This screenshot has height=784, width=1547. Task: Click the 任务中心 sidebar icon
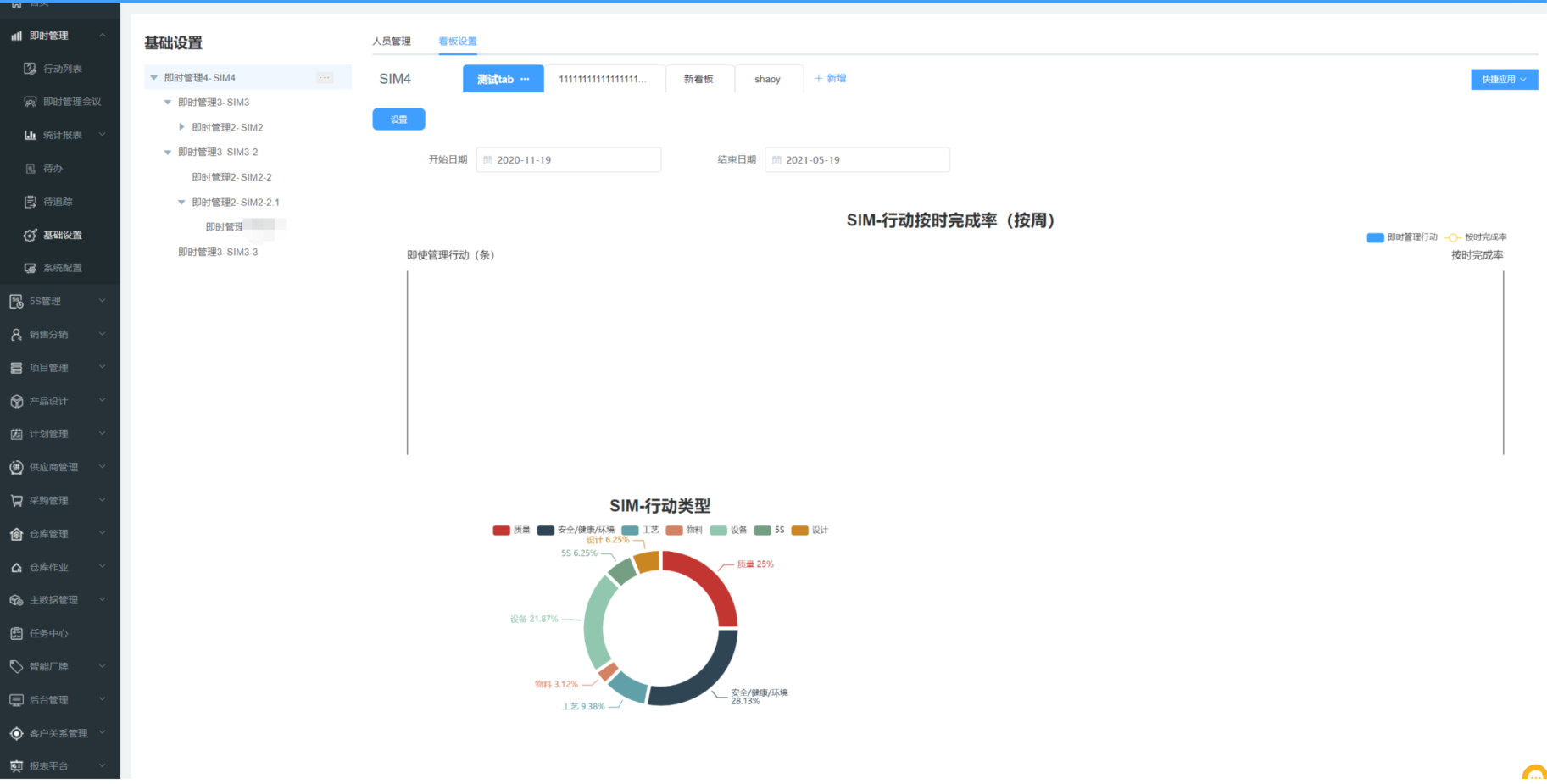point(16,633)
